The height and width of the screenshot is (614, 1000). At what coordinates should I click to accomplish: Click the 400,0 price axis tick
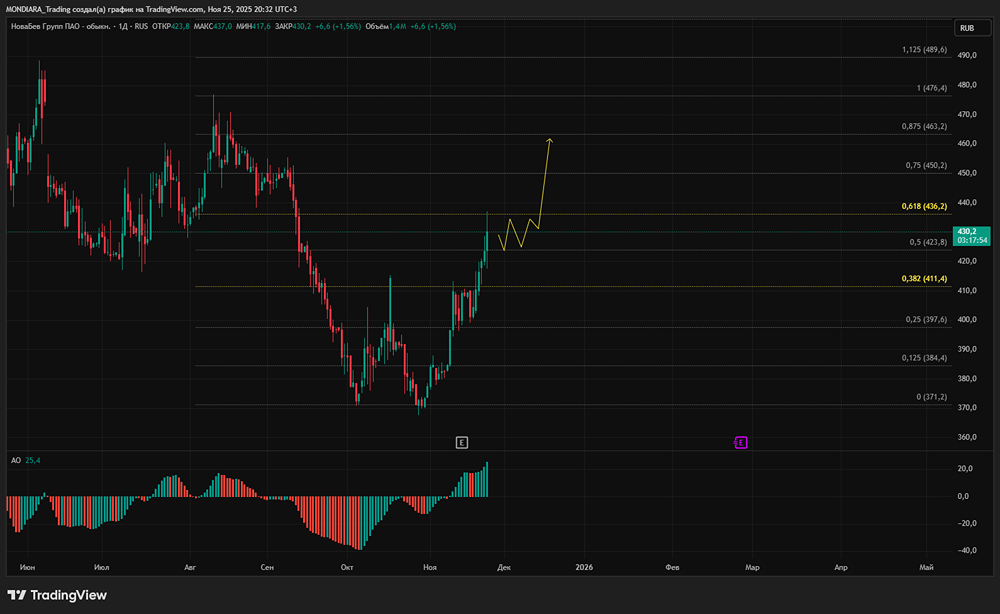point(967,319)
